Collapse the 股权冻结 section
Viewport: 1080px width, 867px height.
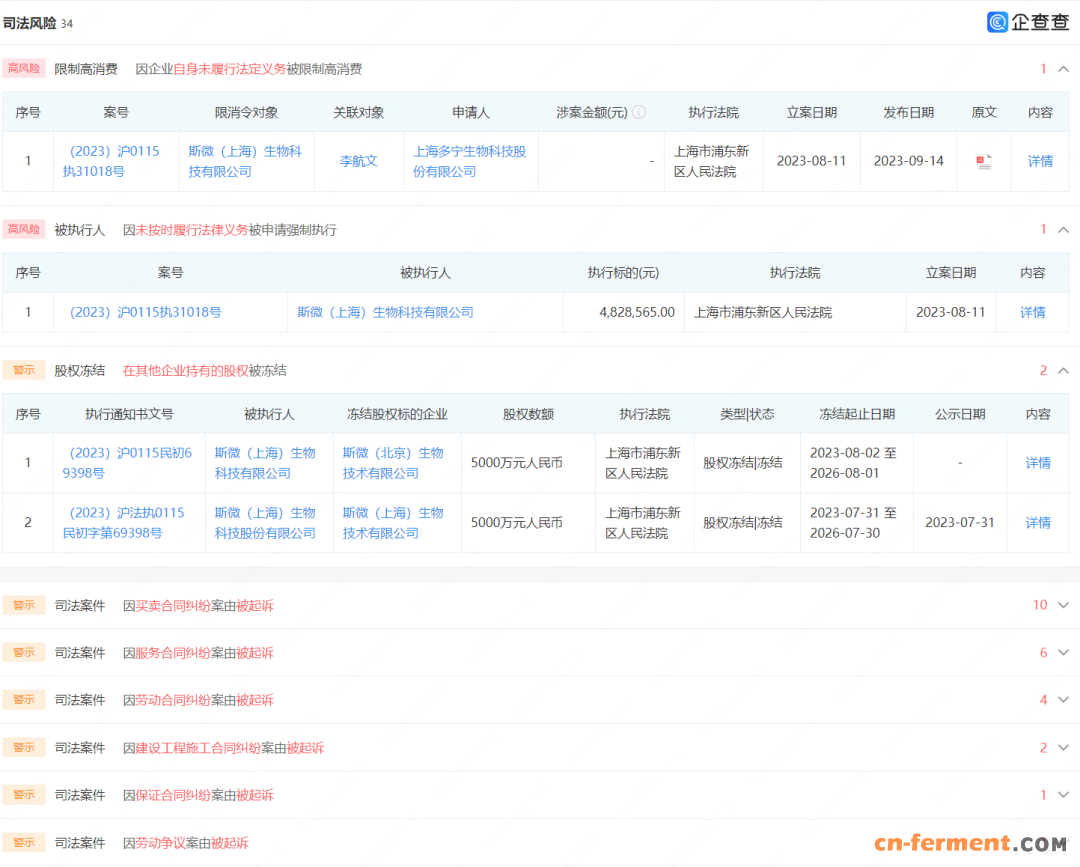click(1063, 370)
